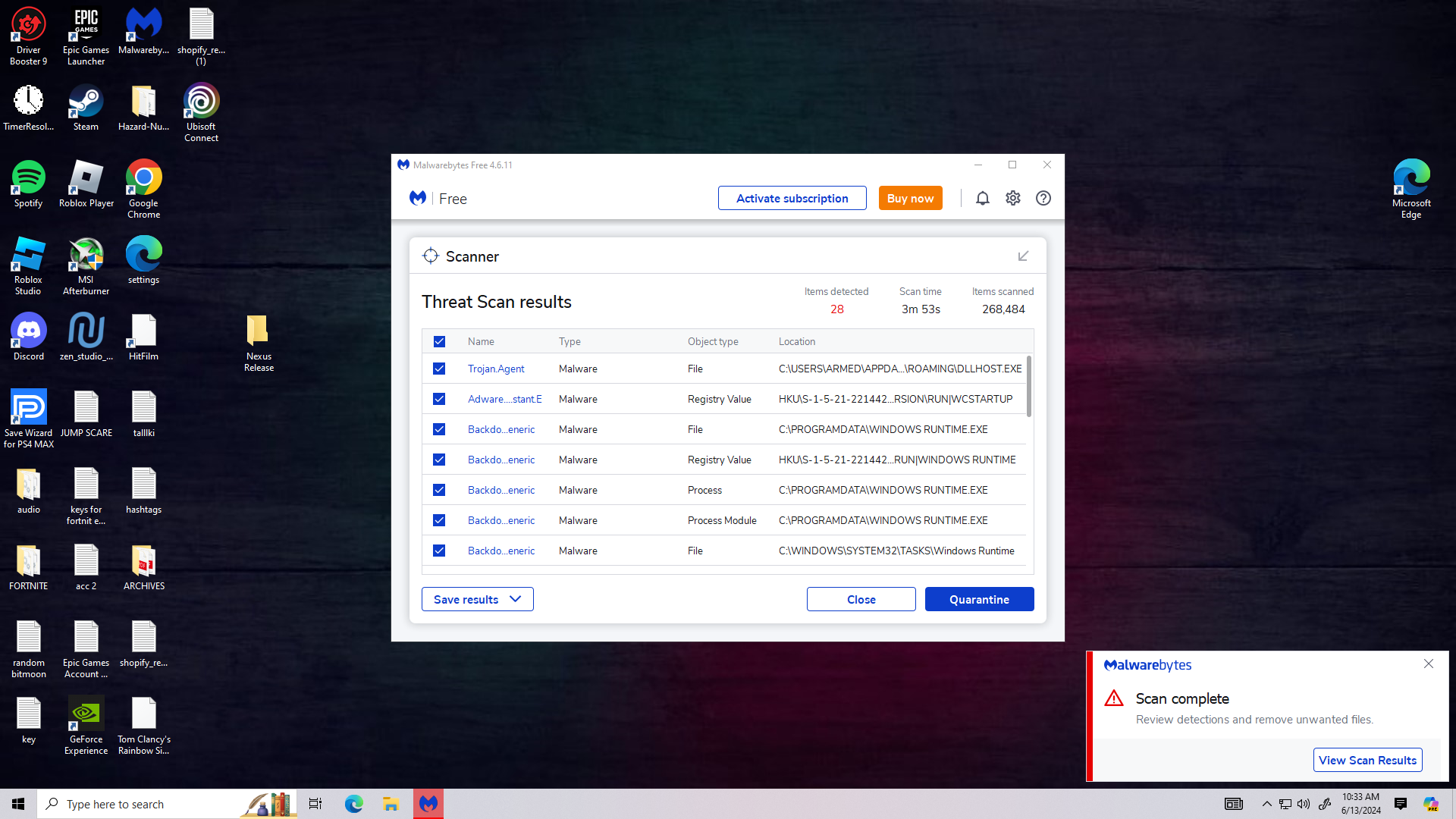The width and height of the screenshot is (1456, 819).
Task: Open Malwarebytes from the taskbar
Action: pyautogui.click(x=428, y=804)
